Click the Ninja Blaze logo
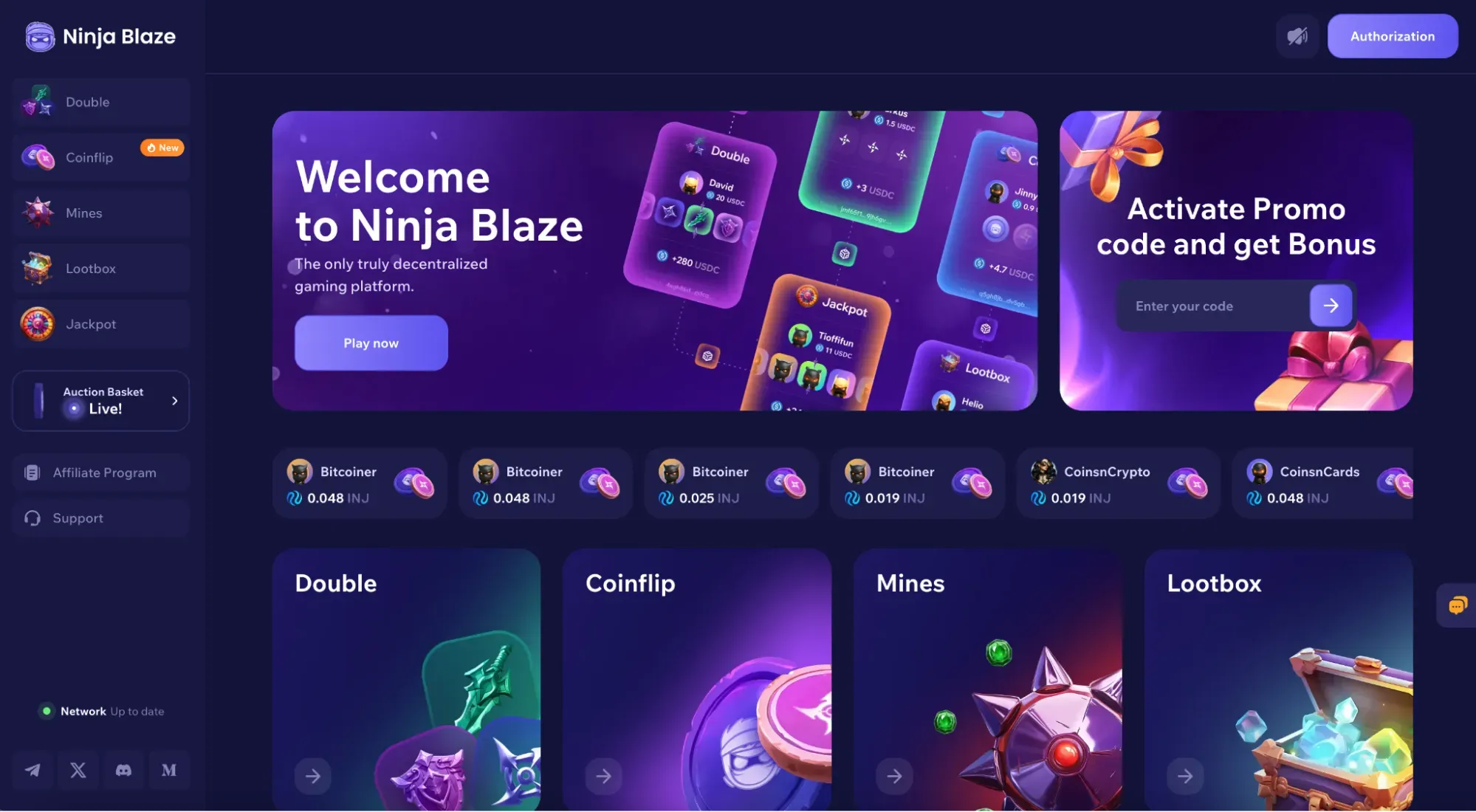Screen dimensions: 1476x812 (101, 36)
